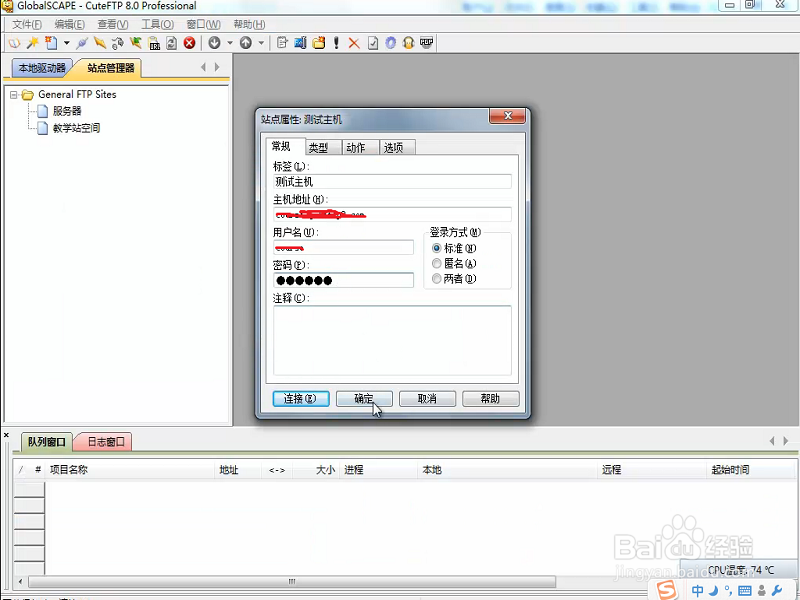Click the headphones support toolbar icon
The height and width of the screenshot is (600, 800).
(x=408, y=43)
